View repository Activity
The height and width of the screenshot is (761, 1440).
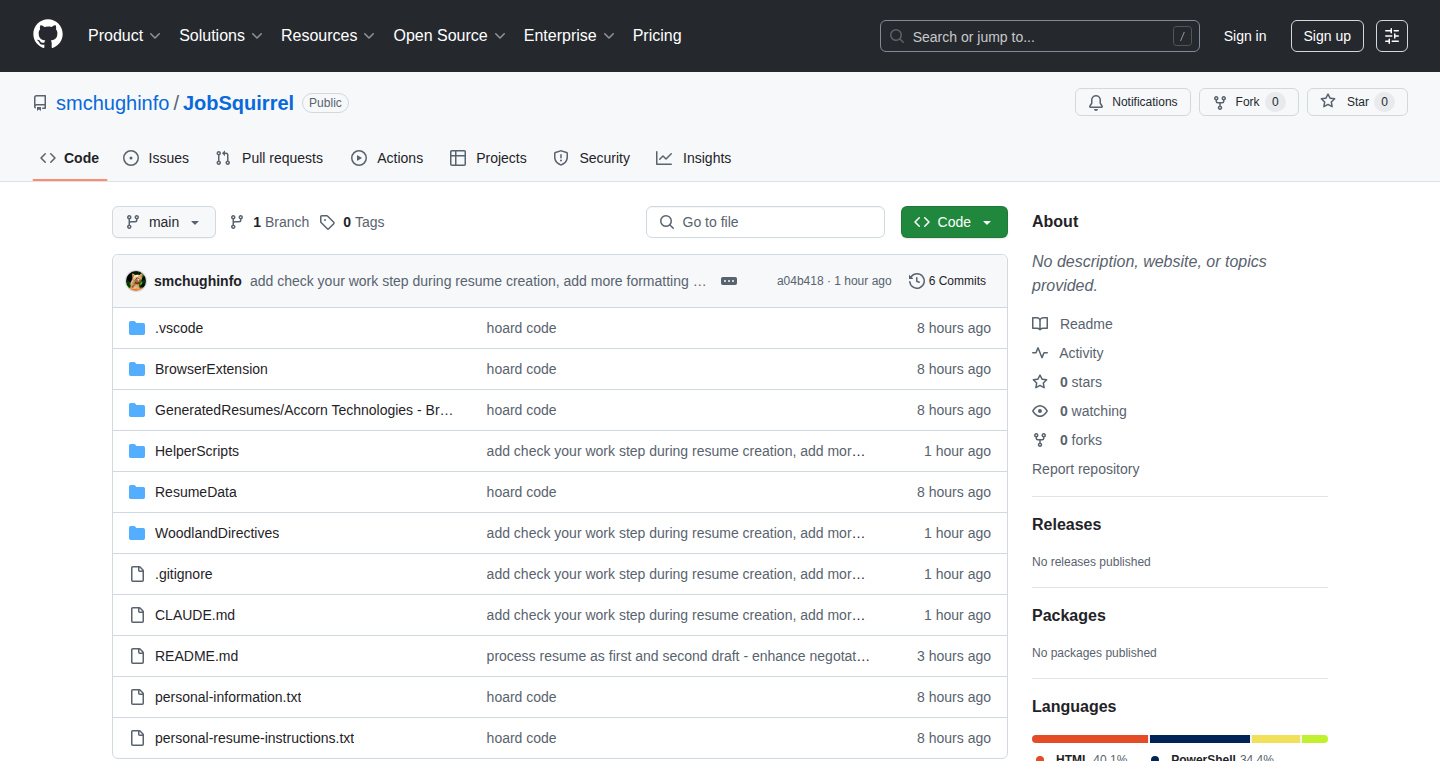point(1068,353)
